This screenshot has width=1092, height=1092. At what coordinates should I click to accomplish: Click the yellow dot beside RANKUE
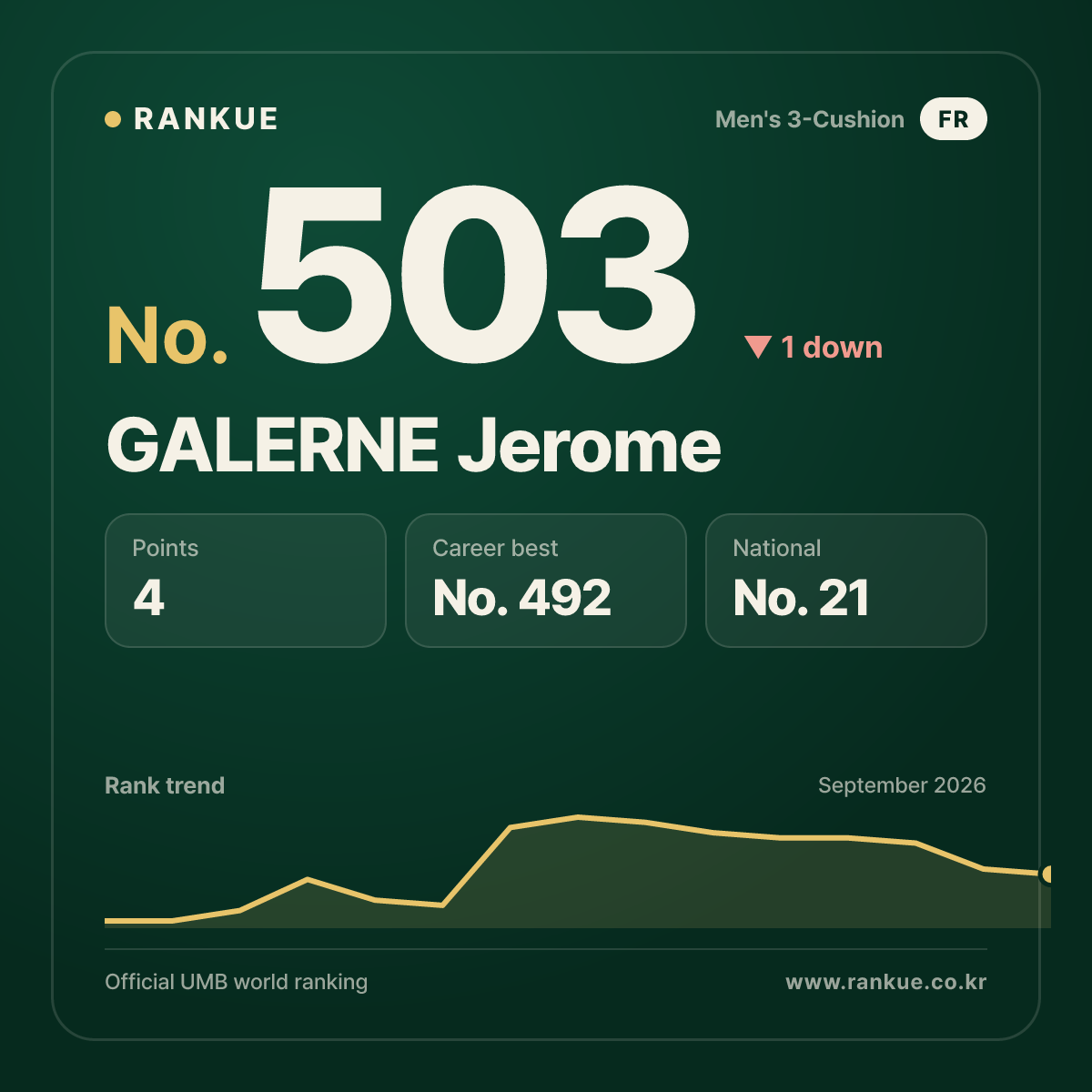113,119
